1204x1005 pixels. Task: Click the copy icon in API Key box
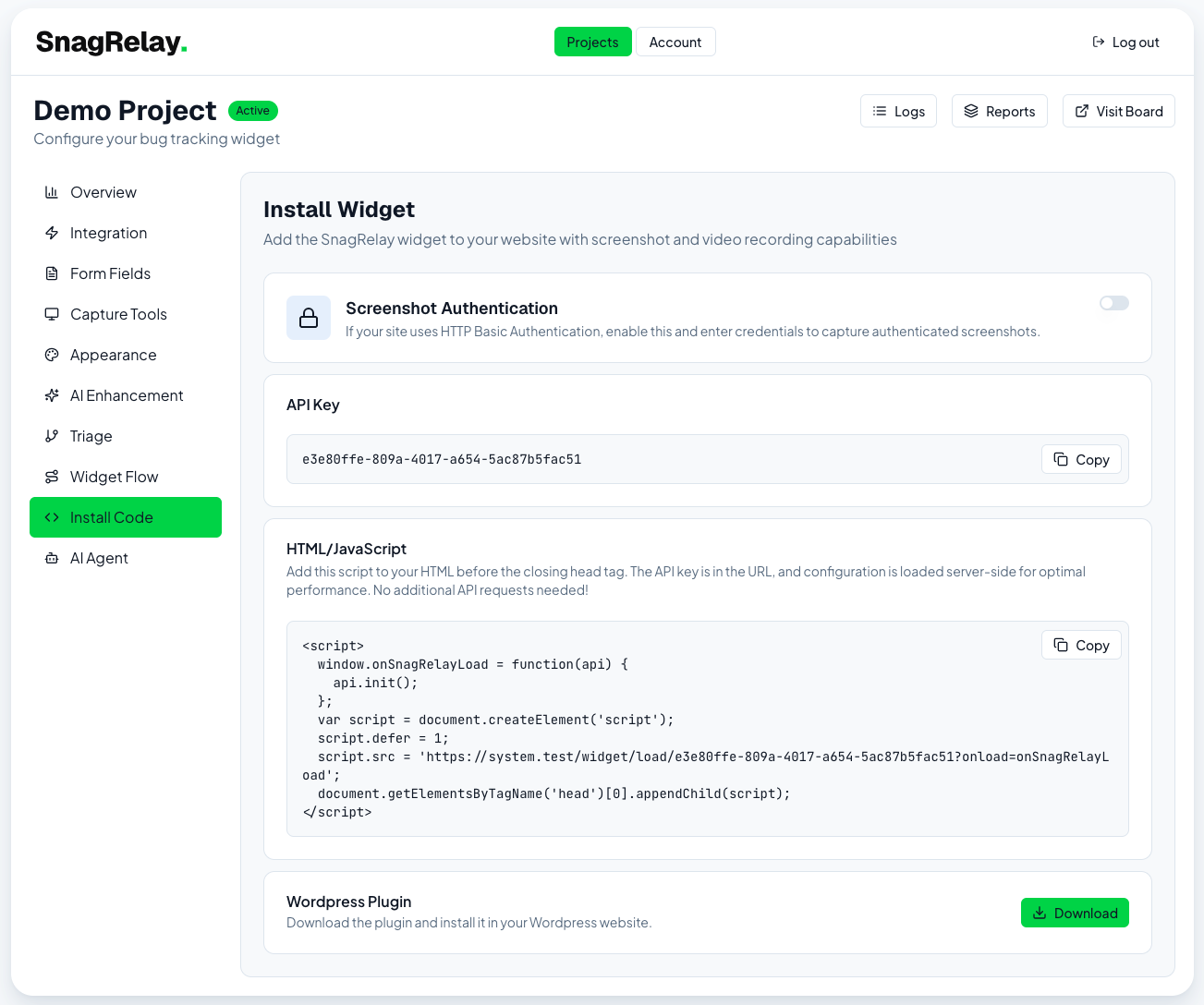pyautogui.click(x=1061, y=459)
